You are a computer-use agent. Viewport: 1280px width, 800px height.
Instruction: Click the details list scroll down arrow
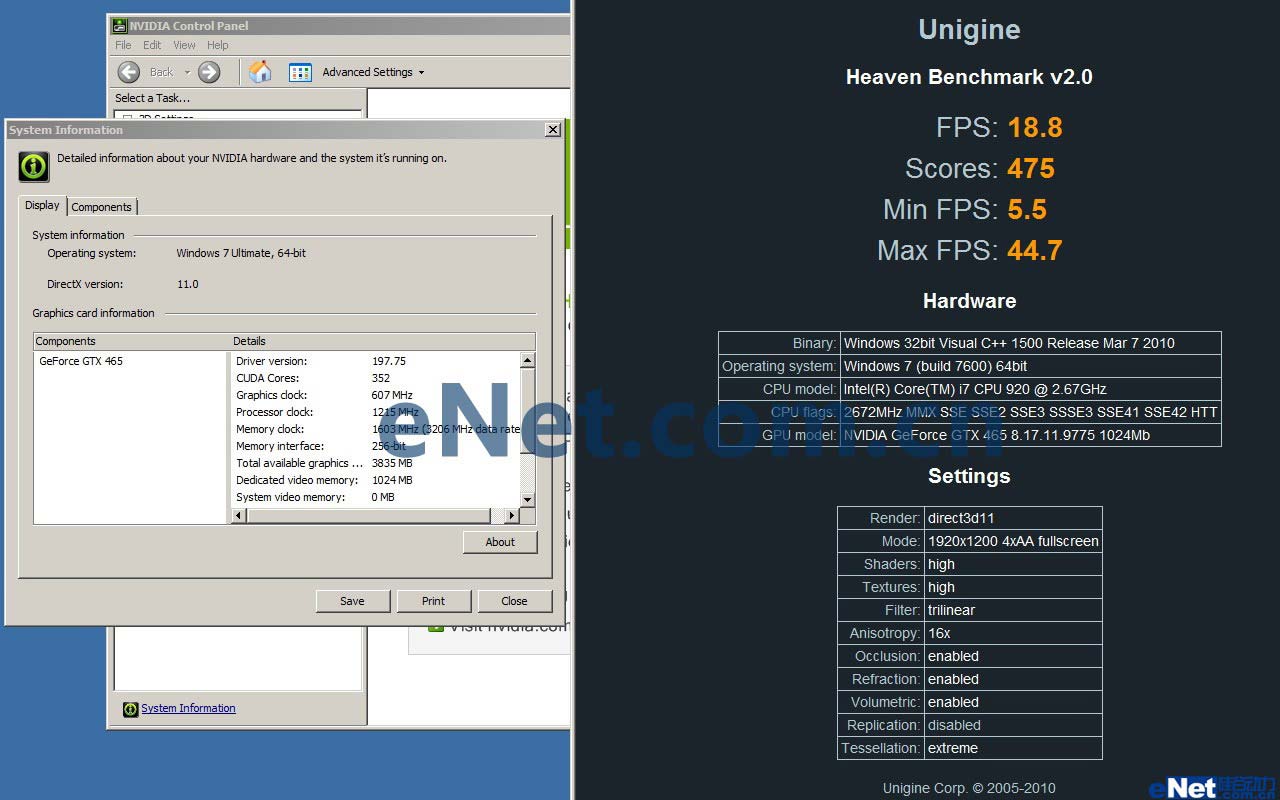pos(527,499)
